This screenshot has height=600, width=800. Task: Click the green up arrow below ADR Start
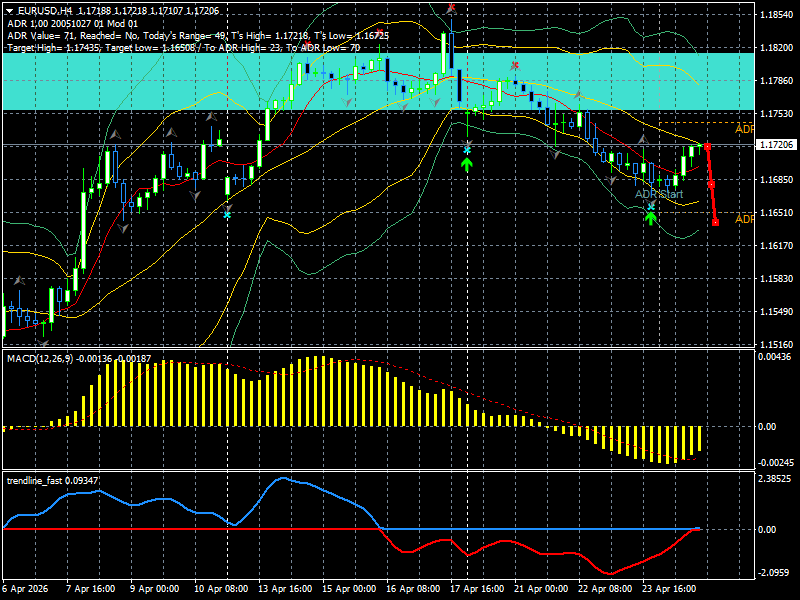651,218
